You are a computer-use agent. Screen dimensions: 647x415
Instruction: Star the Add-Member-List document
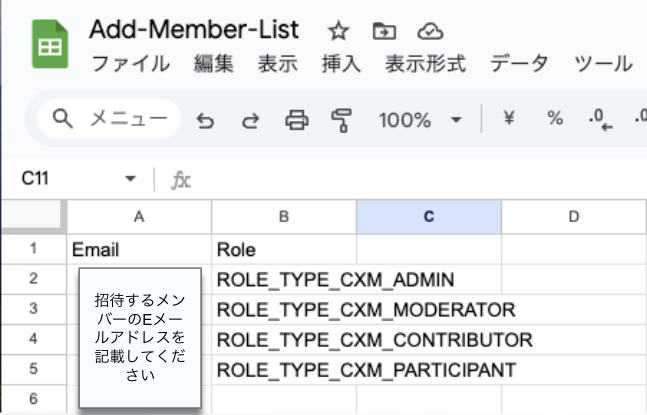[x=338, y=31]
